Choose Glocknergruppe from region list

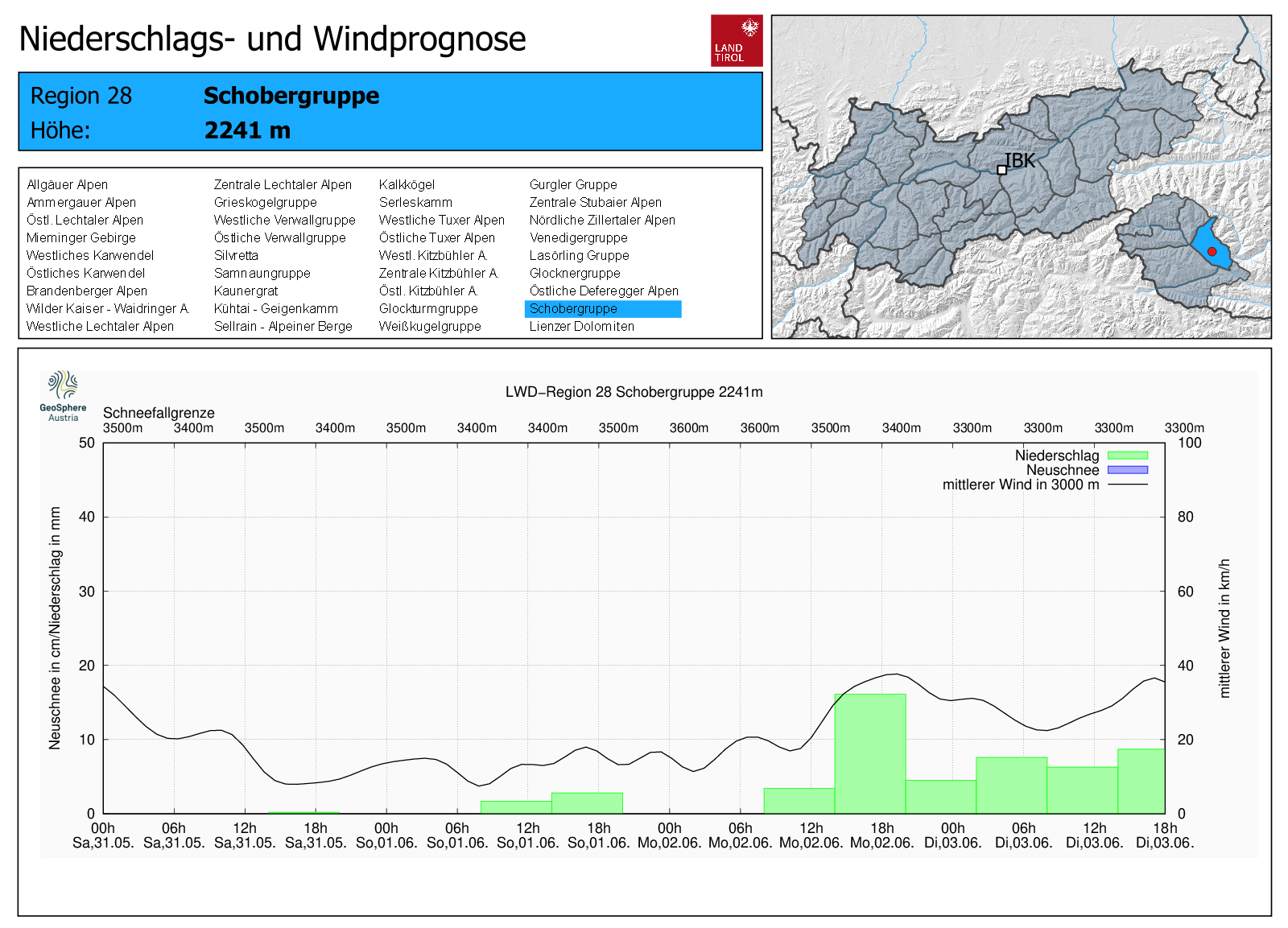[x=574, y=274]
